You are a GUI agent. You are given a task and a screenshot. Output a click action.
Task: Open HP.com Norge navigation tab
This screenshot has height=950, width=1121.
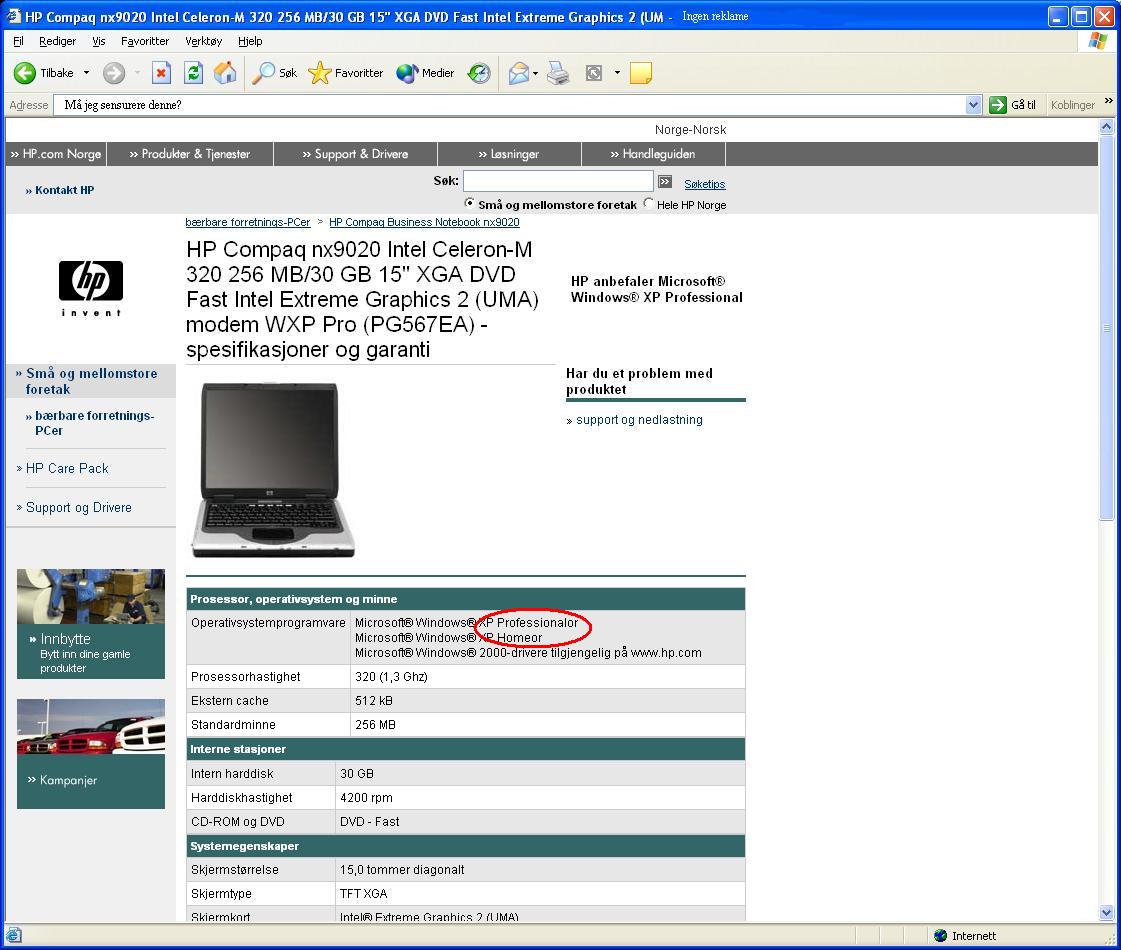click(x=56, y=154)
